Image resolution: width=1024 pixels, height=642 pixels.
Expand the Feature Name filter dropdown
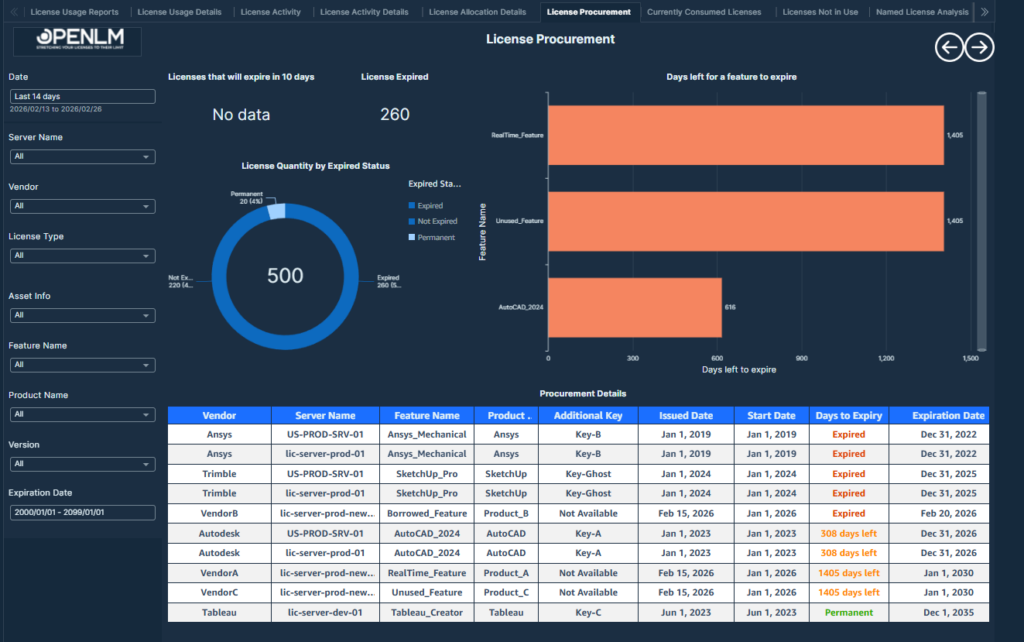click(82, 365)
